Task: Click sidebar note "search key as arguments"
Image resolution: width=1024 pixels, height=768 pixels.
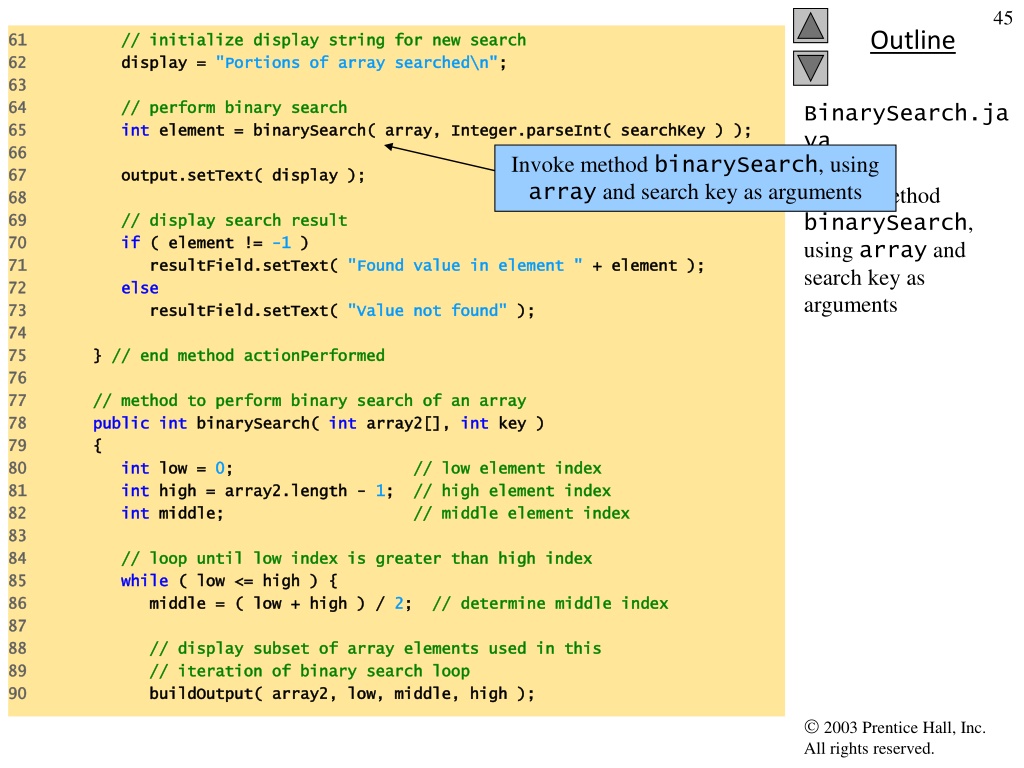Action: [x=864, y=291]
